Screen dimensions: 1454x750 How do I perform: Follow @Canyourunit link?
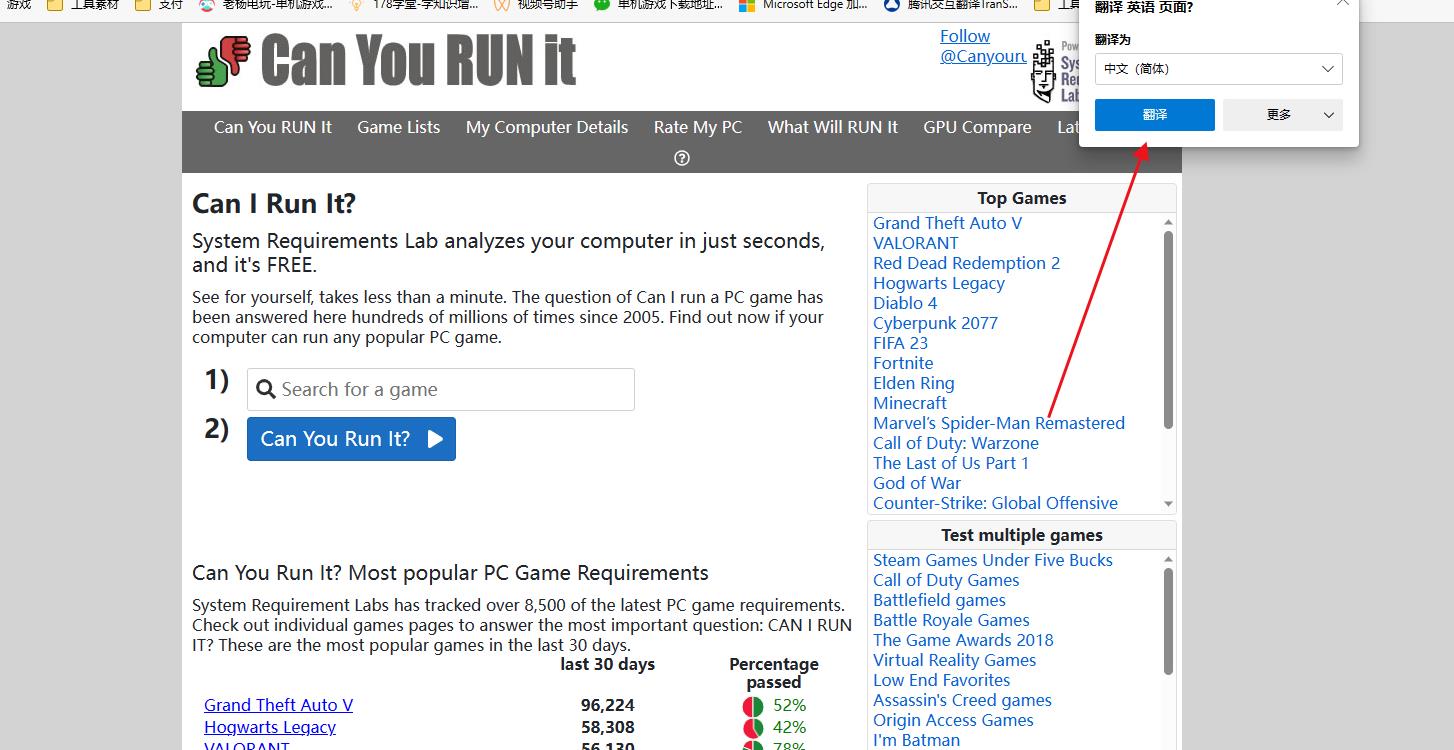[x=983, y=46]
